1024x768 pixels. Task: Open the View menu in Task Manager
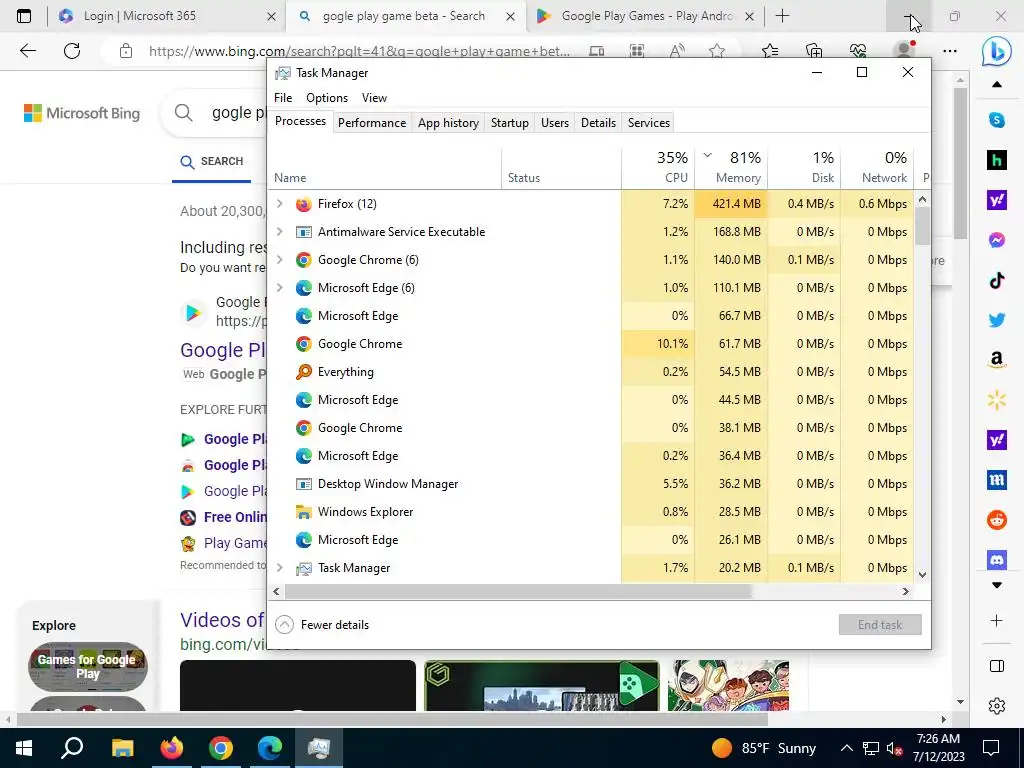[x=374, y=98]
